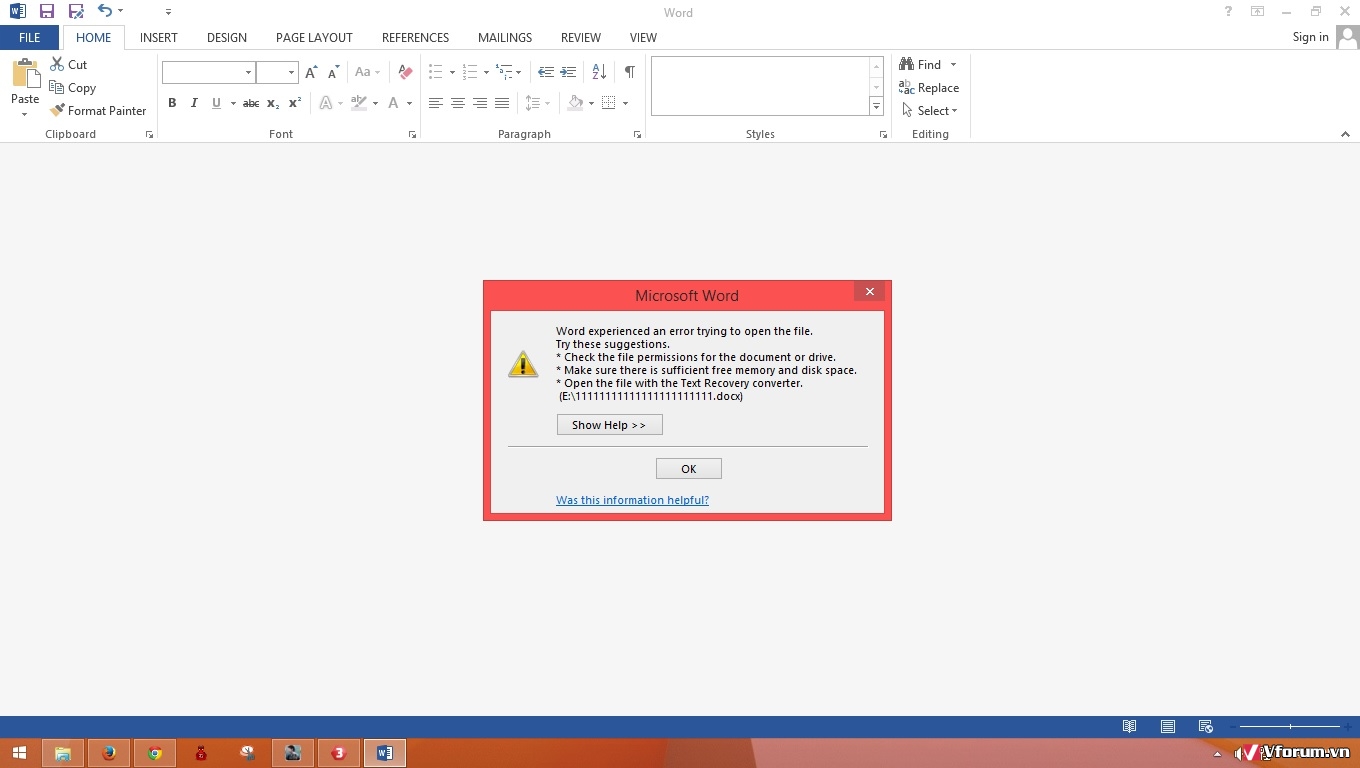Click the Increase Indent icon
This screenshot has height=768, width=1360.
[568, 72]
